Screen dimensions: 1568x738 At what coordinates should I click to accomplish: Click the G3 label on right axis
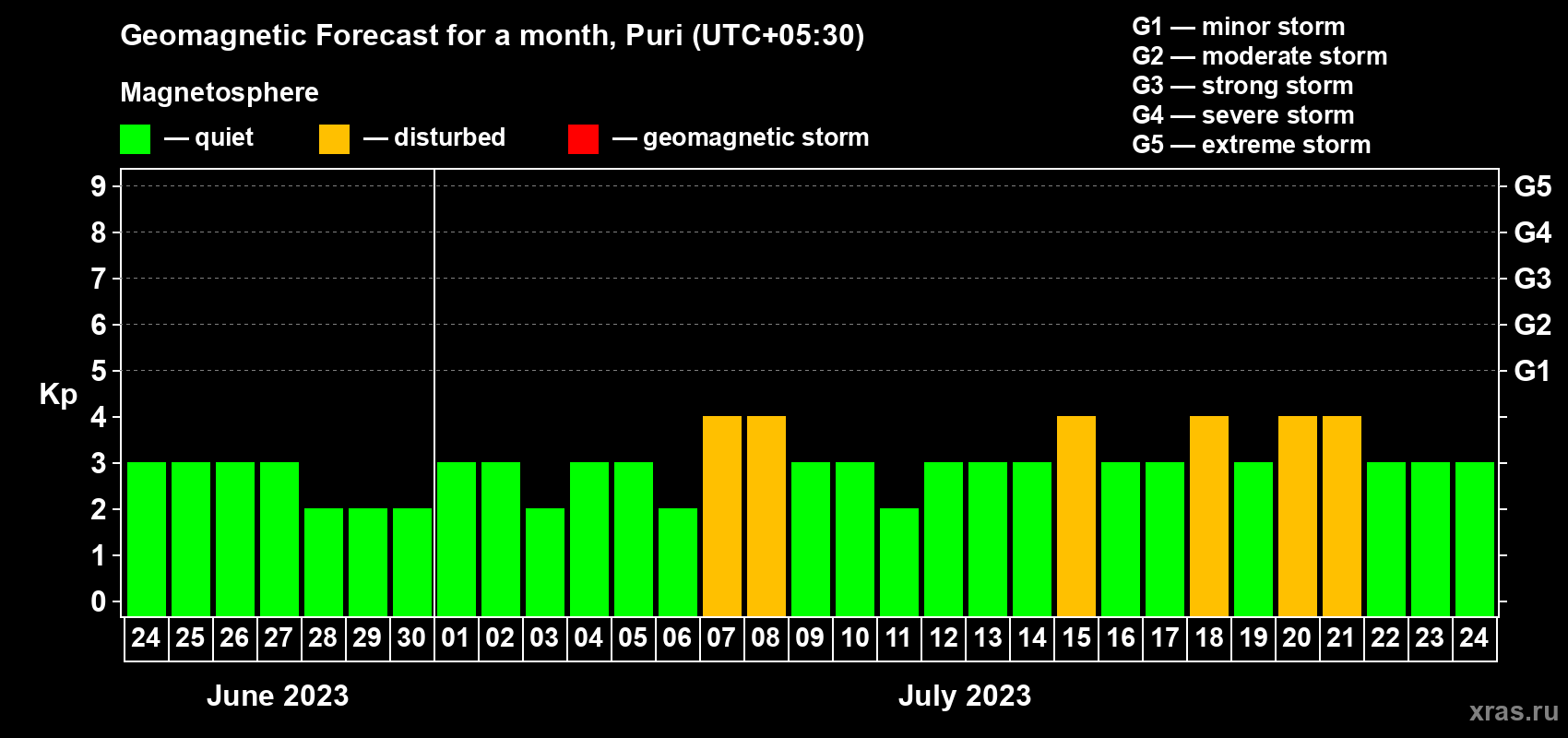tap(1533, 279)
